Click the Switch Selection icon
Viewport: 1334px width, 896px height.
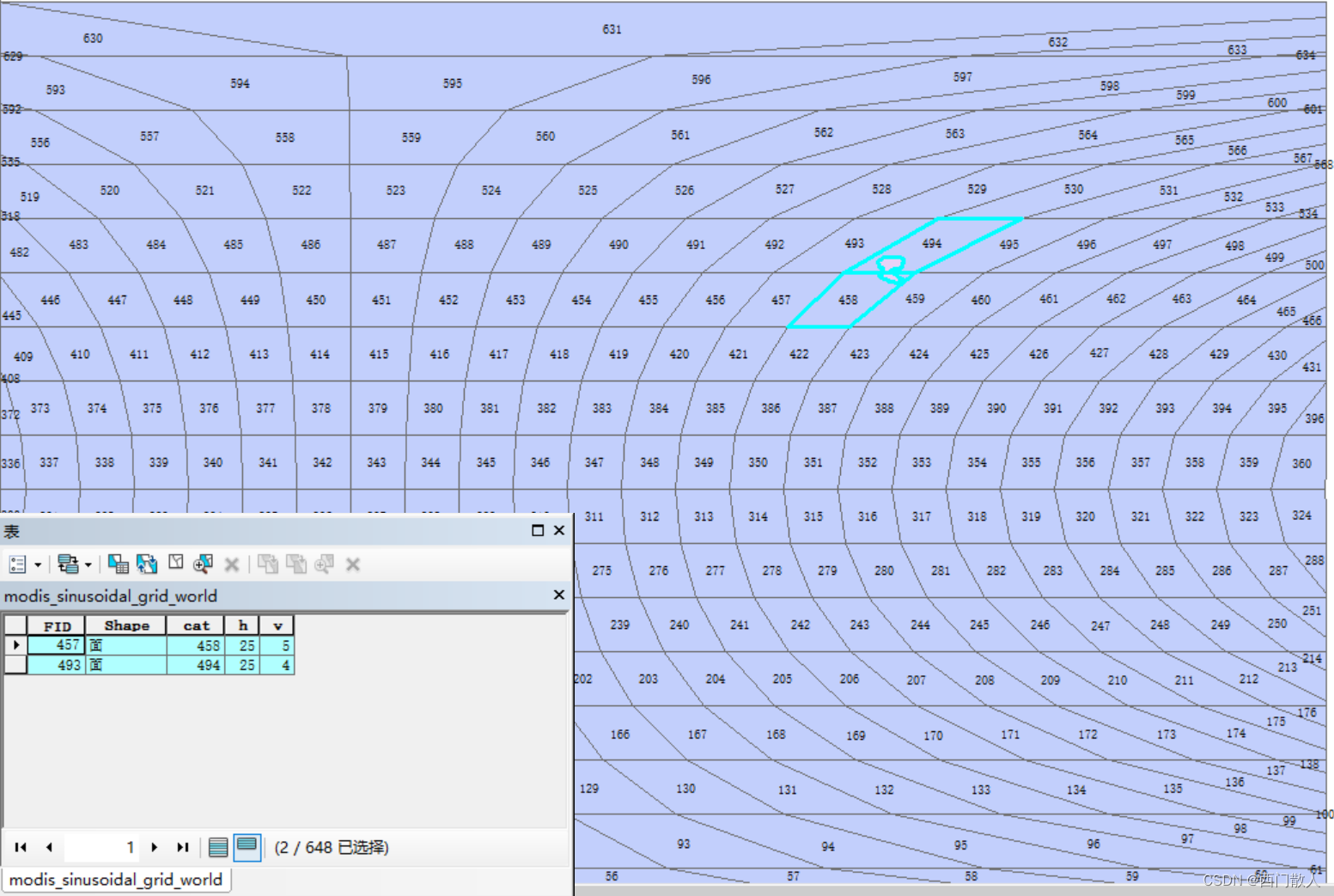tap(145, 564)
